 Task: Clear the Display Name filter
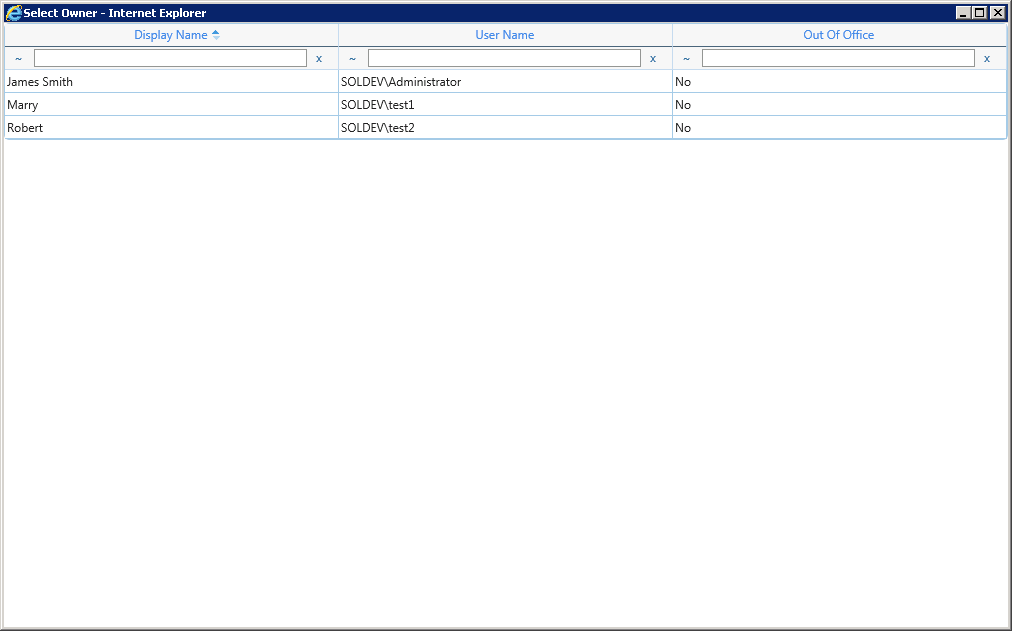(x=319, y=59)
